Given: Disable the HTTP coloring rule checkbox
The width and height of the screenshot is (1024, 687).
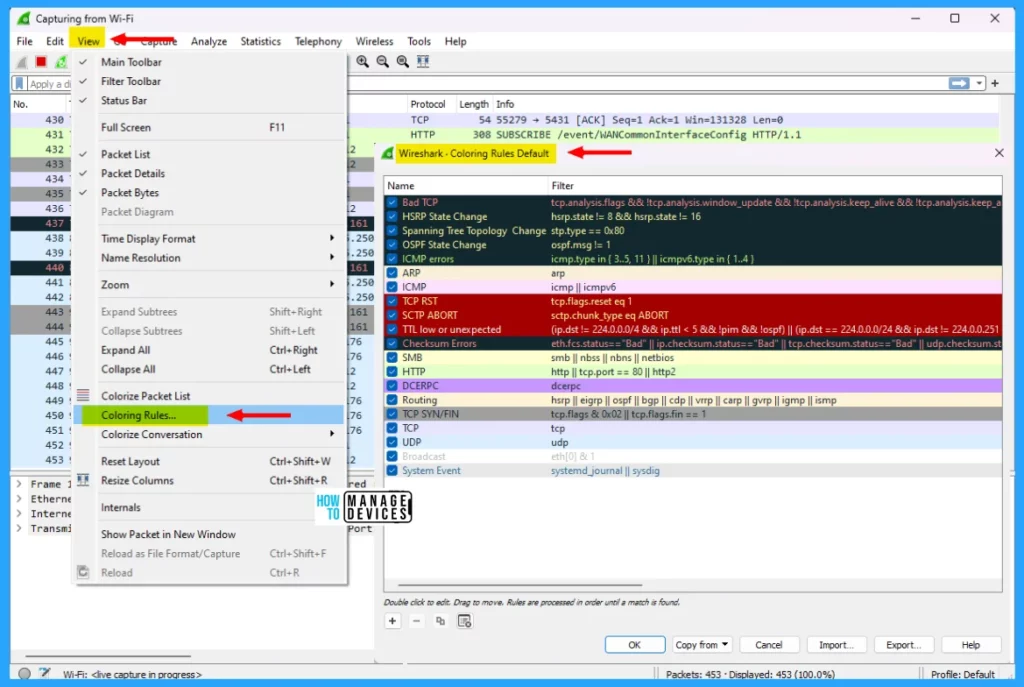Looking at the screenshot, I should [392, 372].
